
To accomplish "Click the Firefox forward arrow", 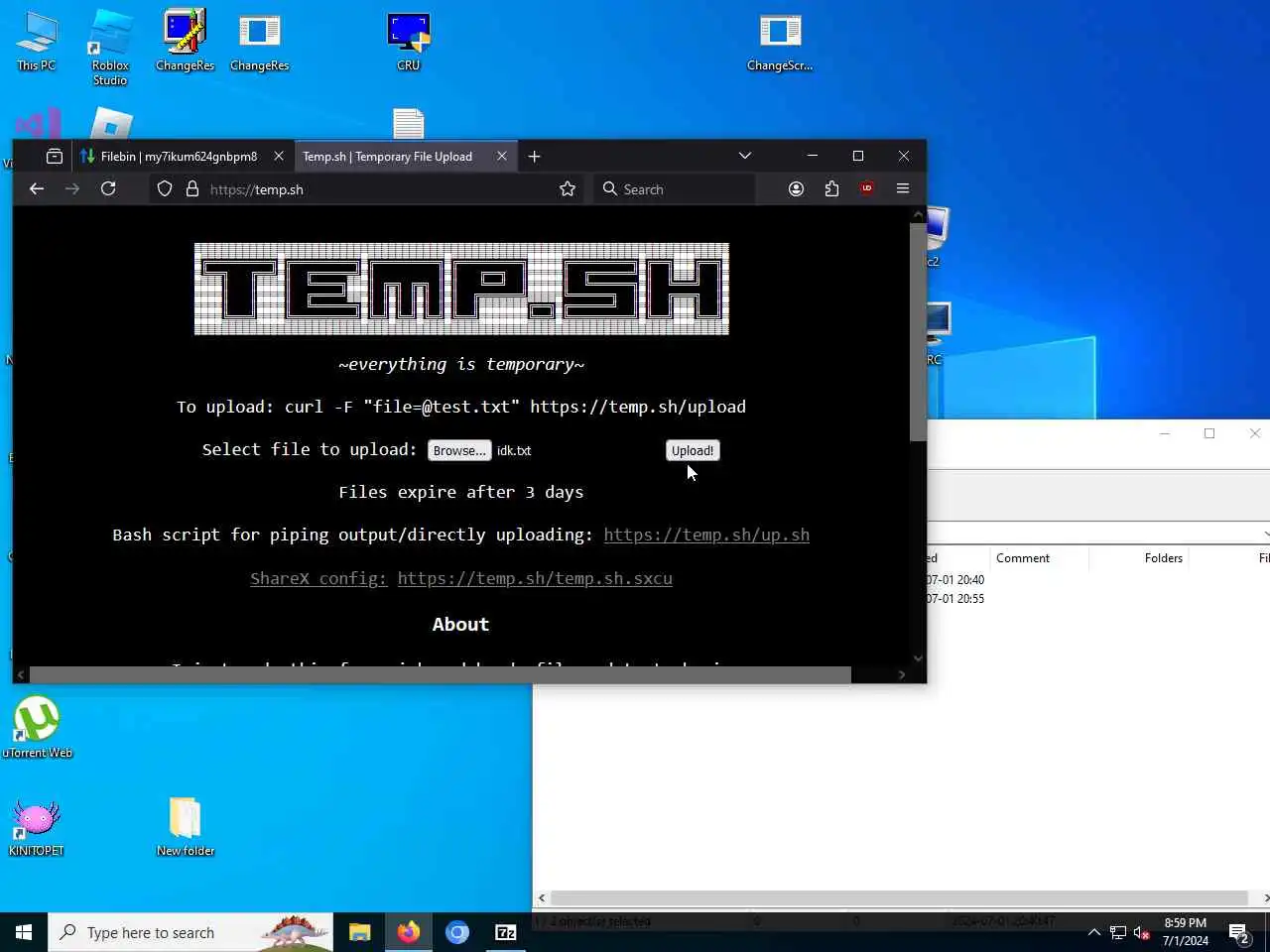I will click(x=72, y=188).
